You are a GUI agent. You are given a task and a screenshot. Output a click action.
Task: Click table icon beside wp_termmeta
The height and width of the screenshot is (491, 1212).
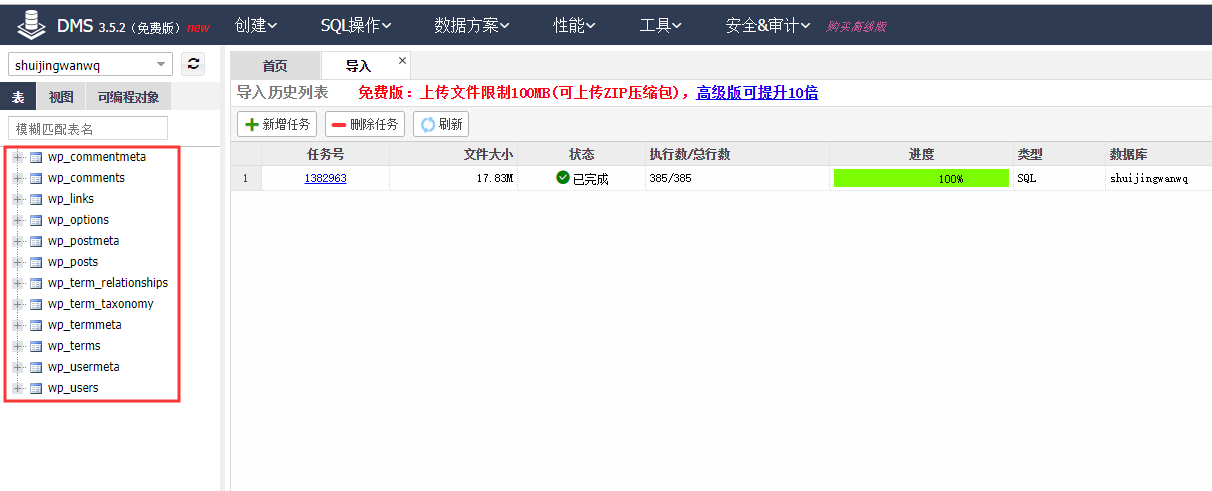coord(36,325)
